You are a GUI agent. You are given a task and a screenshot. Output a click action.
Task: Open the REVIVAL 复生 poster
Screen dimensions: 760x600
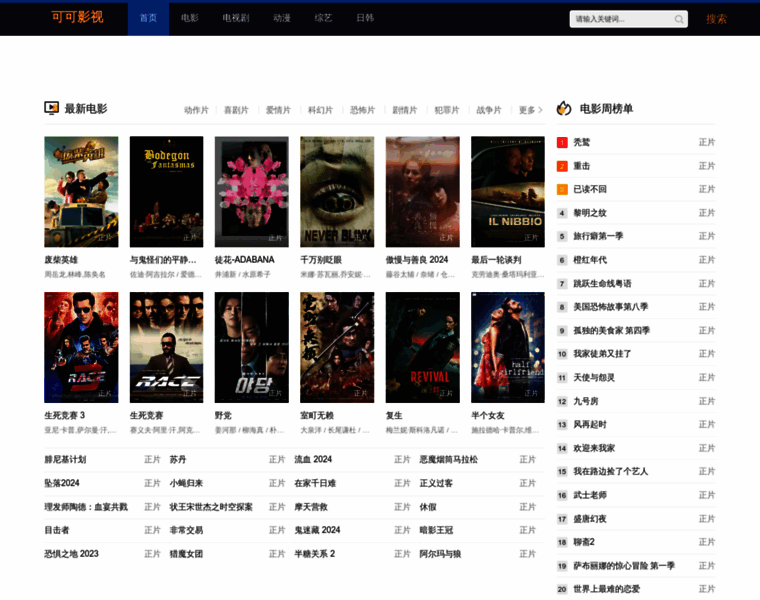tap(423, 347)
